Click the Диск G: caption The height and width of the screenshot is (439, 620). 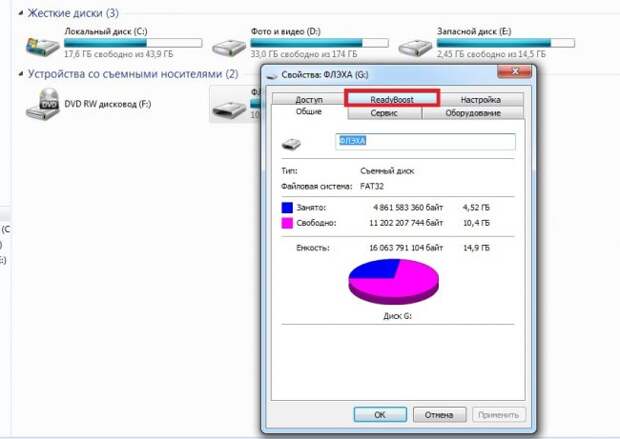[x=397, y=316]
